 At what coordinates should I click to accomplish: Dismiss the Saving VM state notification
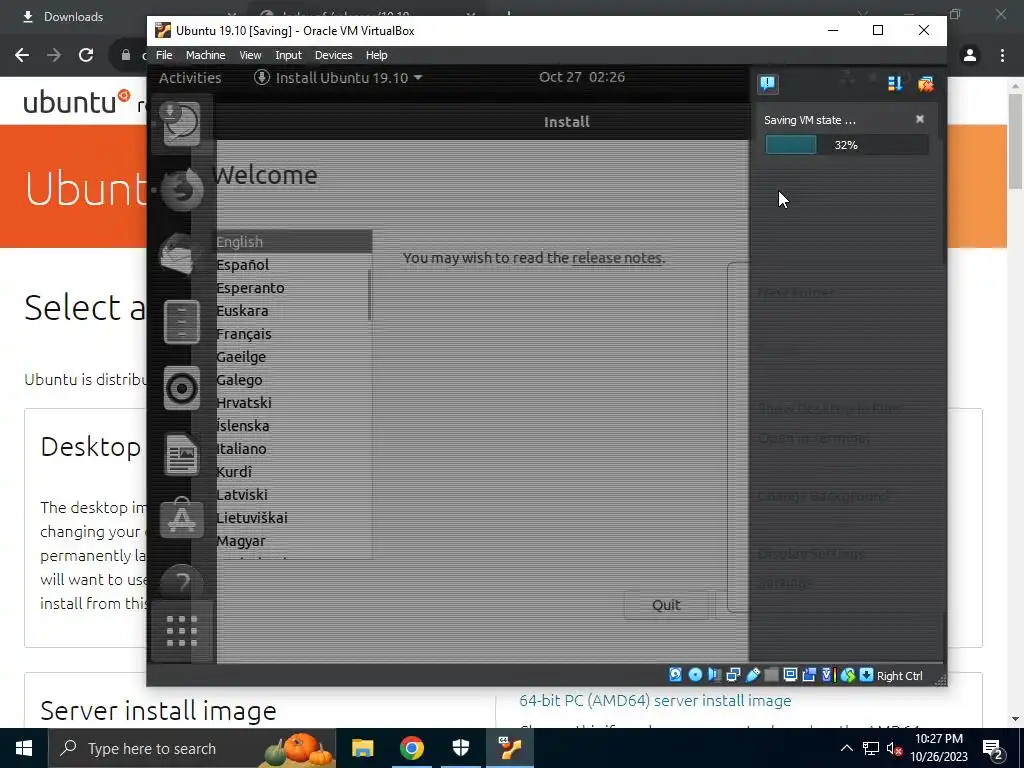pos(920,119)
